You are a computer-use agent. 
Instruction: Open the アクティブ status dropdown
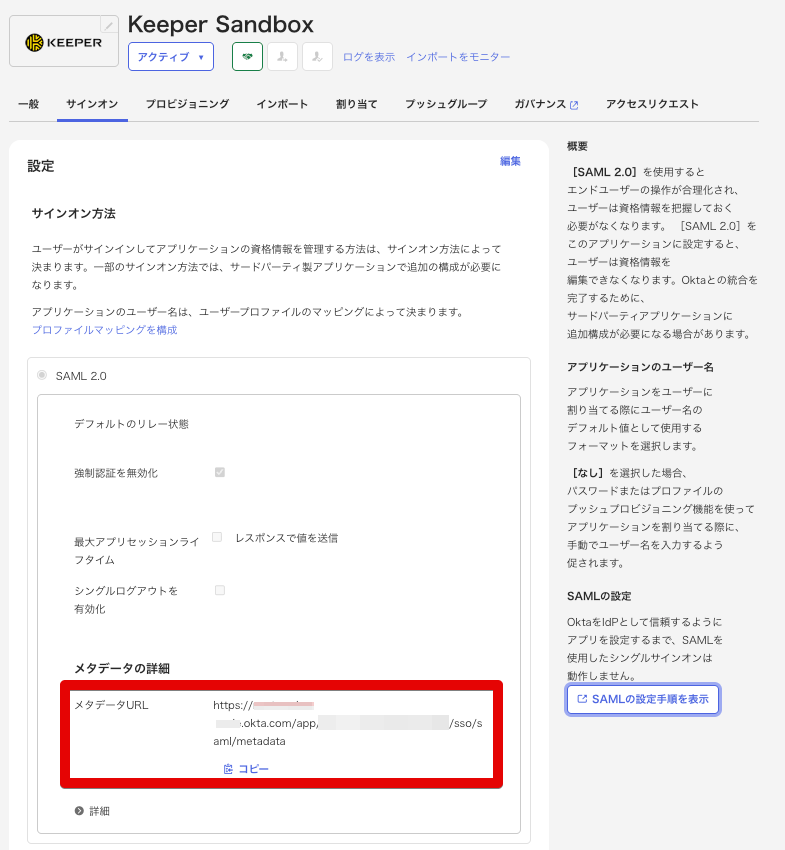click(x=170, y=57)
